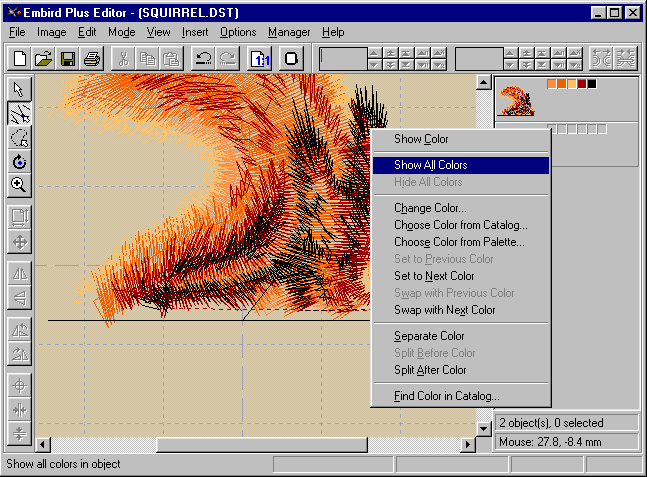Open the Options menu

(238, 32)
